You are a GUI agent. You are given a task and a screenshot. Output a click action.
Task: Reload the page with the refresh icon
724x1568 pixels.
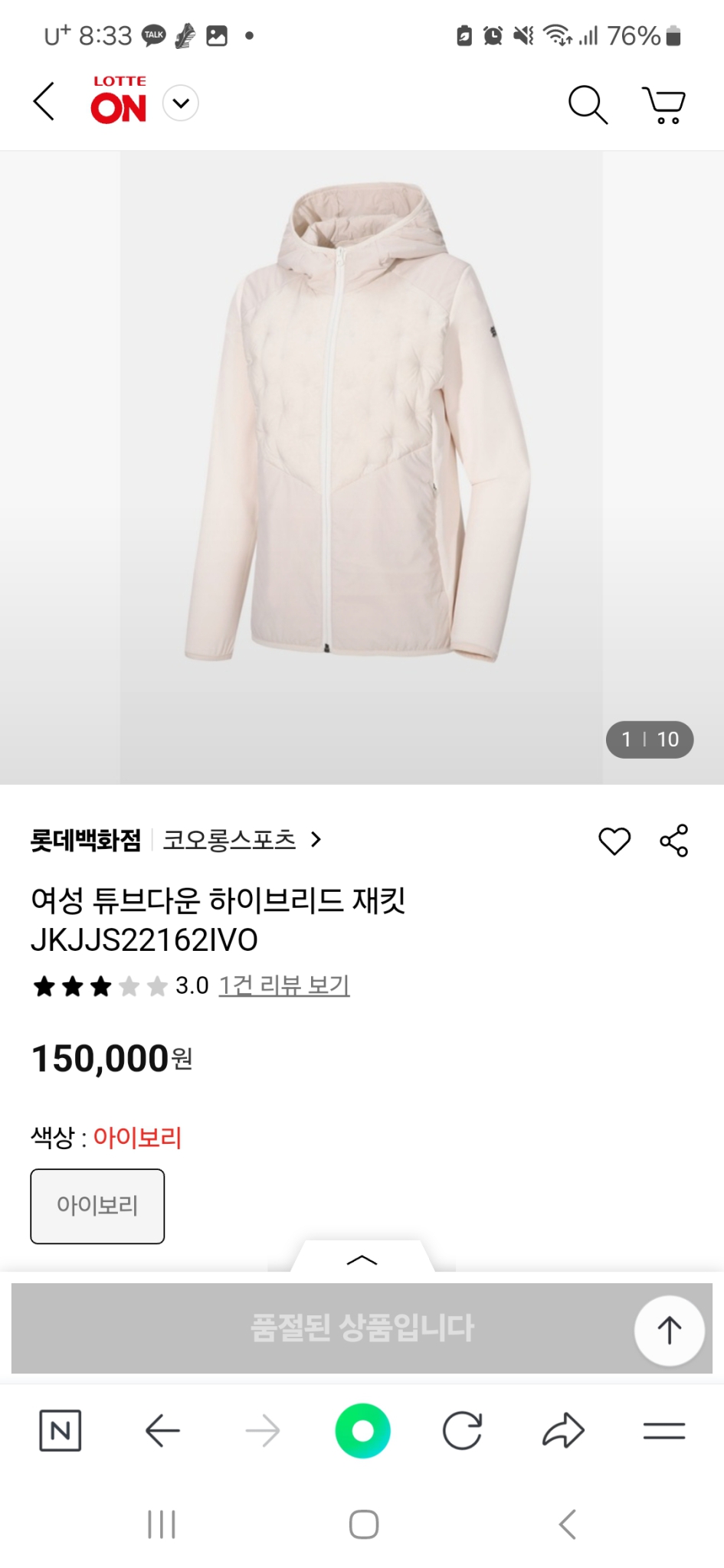[462, 1430]
